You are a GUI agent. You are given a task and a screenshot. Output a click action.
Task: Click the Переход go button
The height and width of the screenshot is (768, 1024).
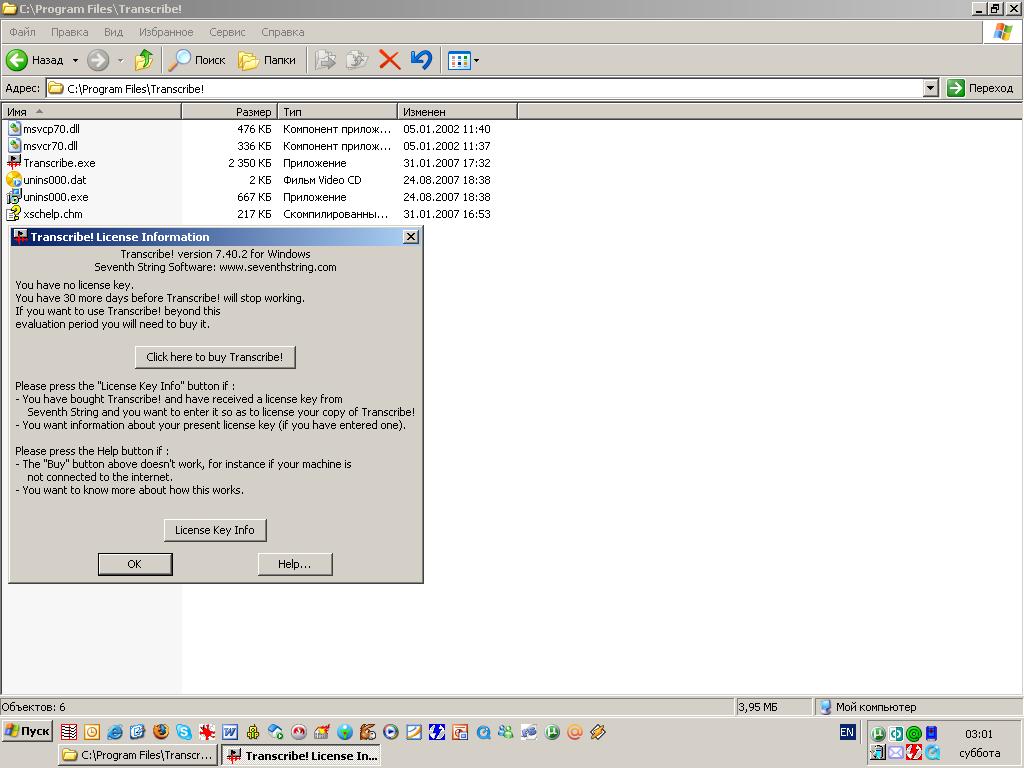[980, 88]
